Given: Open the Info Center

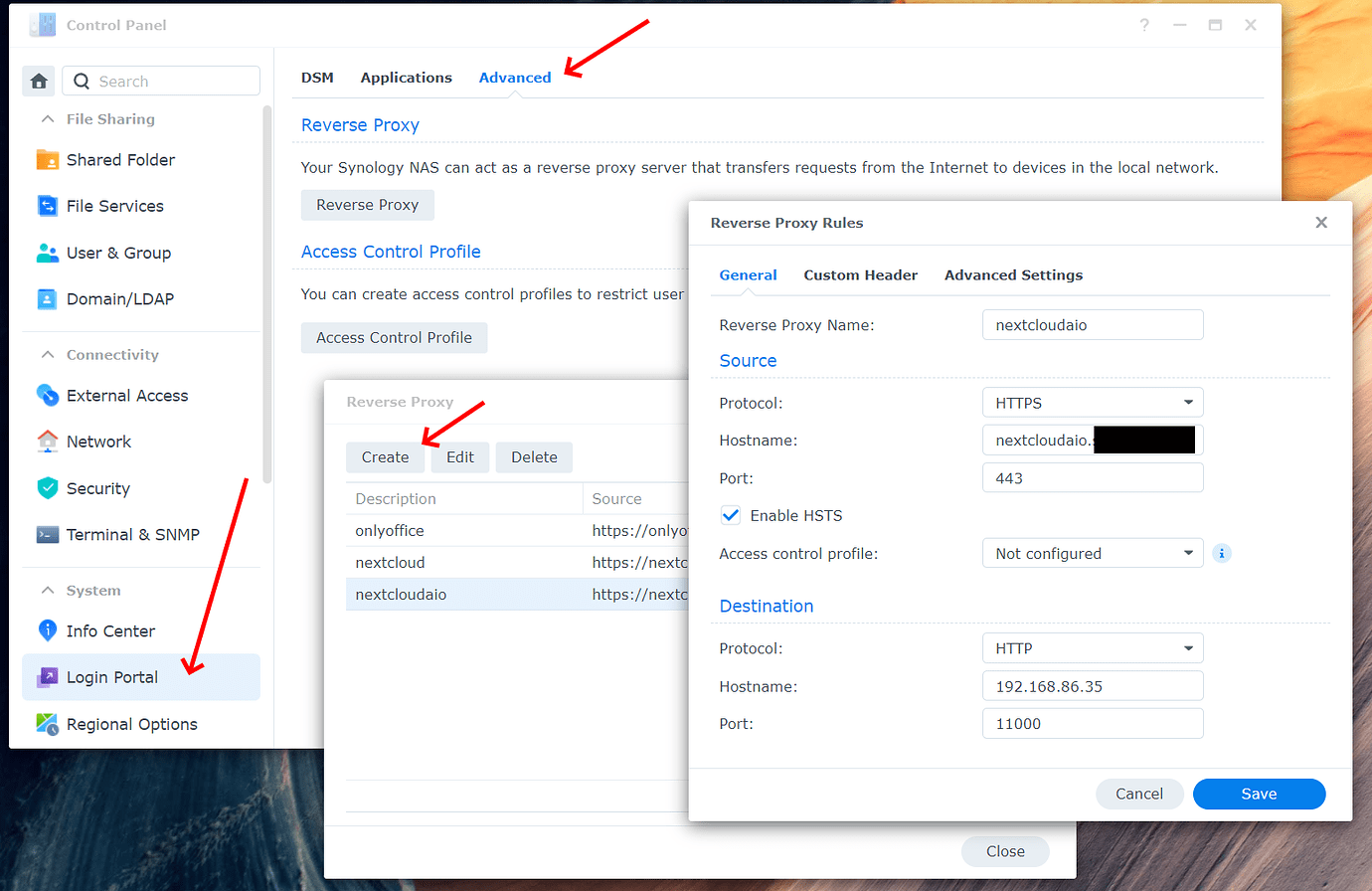Looking at the screenshot, I should 110,630.
